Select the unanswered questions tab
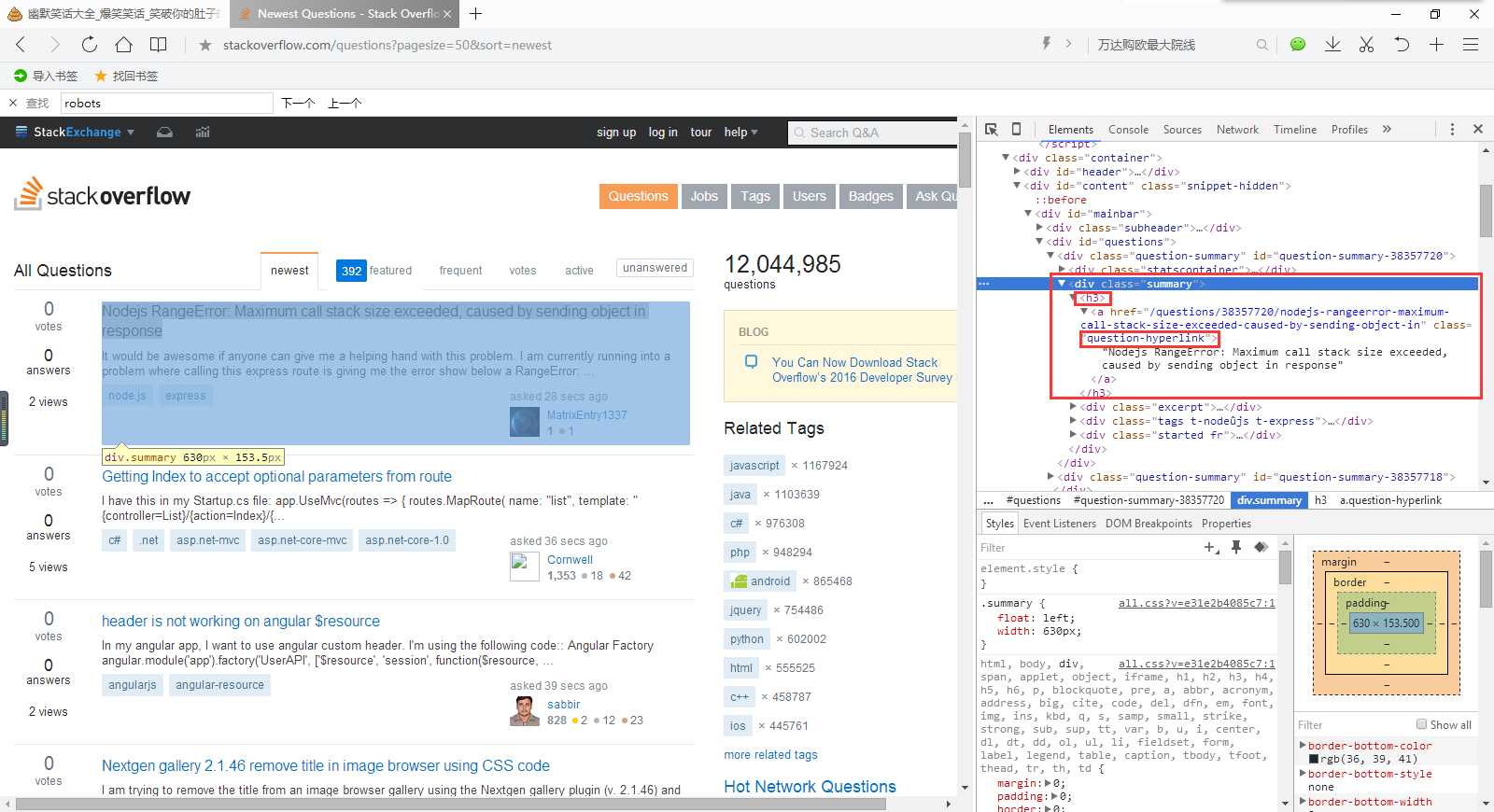 tap(655, 268)
